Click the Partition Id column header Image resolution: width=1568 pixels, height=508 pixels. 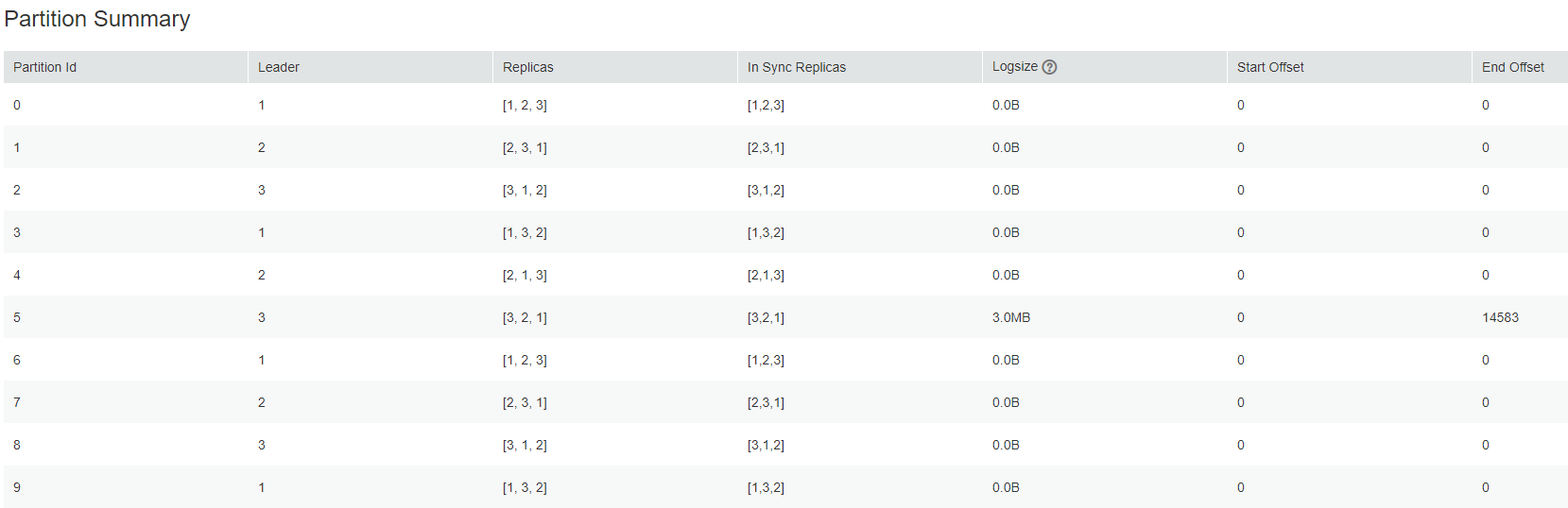45,67
